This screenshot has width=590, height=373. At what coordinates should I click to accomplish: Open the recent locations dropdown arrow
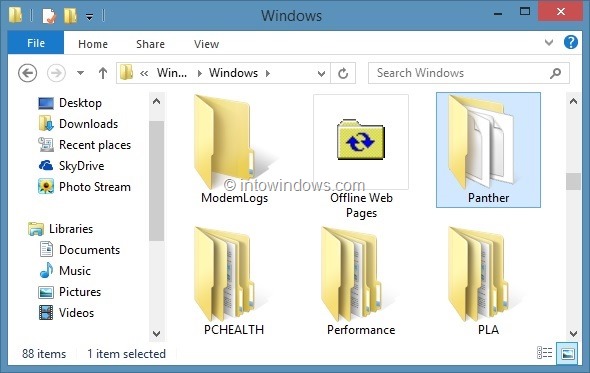[81, 73]
